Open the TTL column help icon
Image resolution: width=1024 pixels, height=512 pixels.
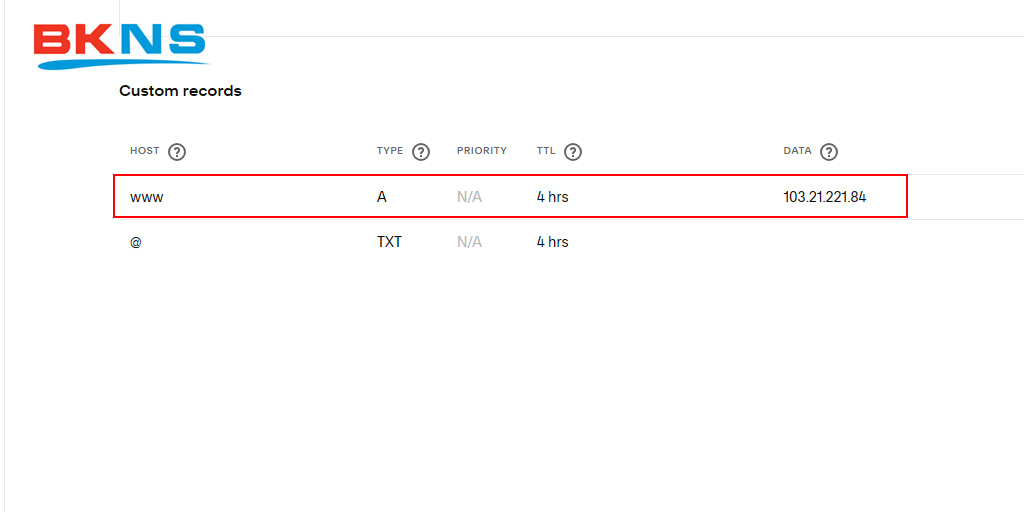[x=573, y=152]
